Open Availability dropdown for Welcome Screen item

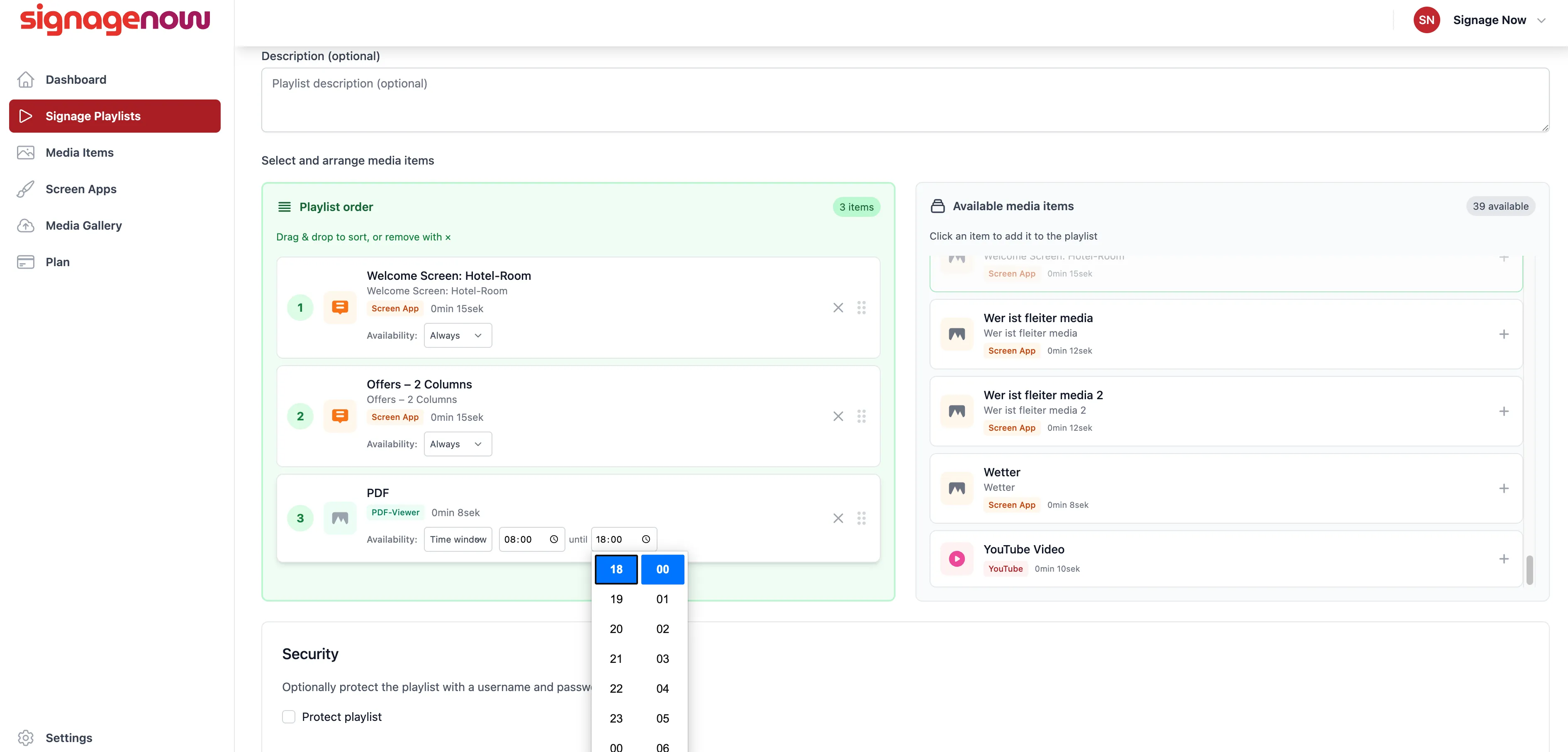(x=458, y=335)
